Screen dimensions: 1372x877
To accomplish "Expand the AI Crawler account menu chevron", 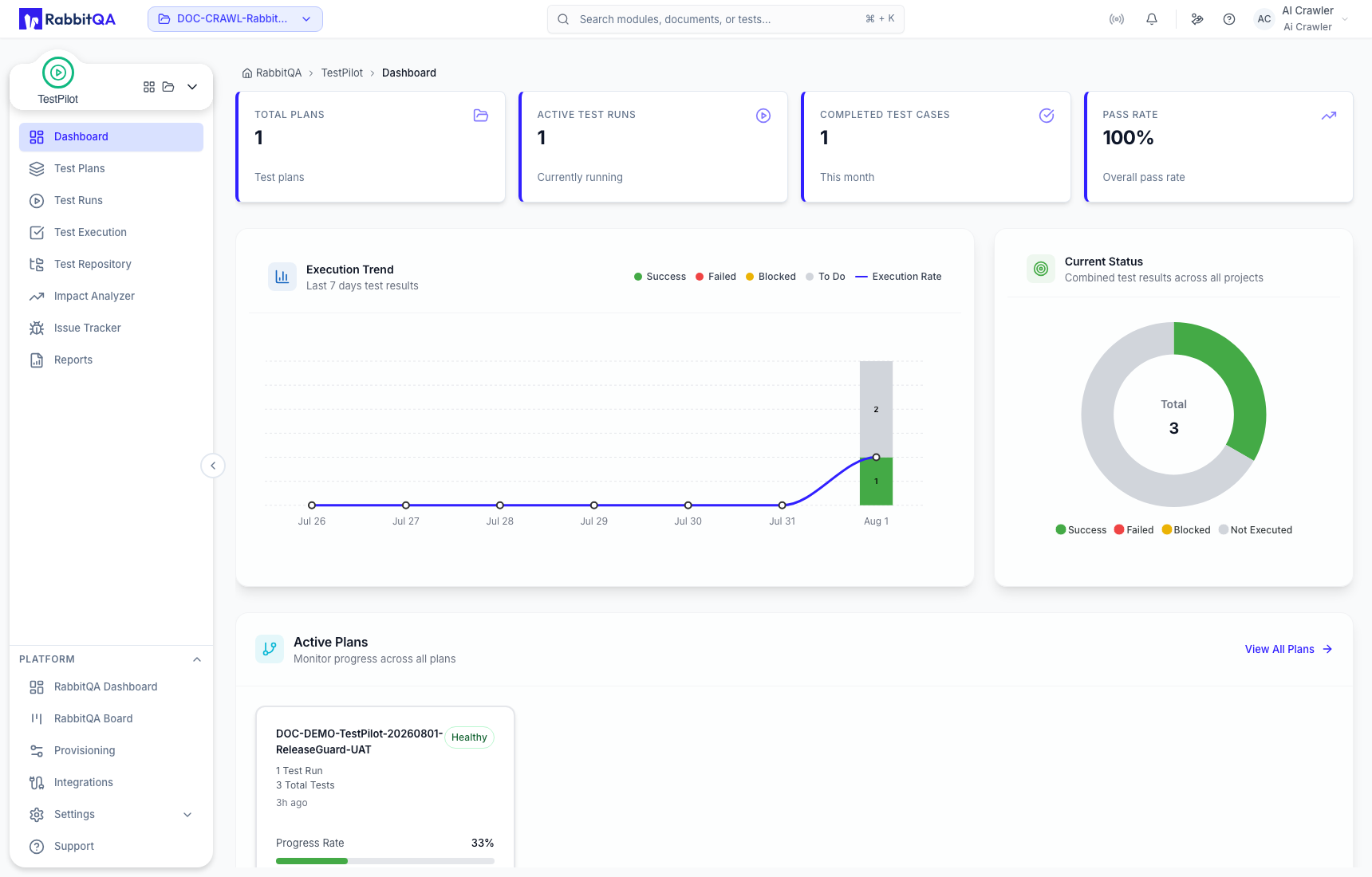I will pyautogui.click(x=1345, y=19).
